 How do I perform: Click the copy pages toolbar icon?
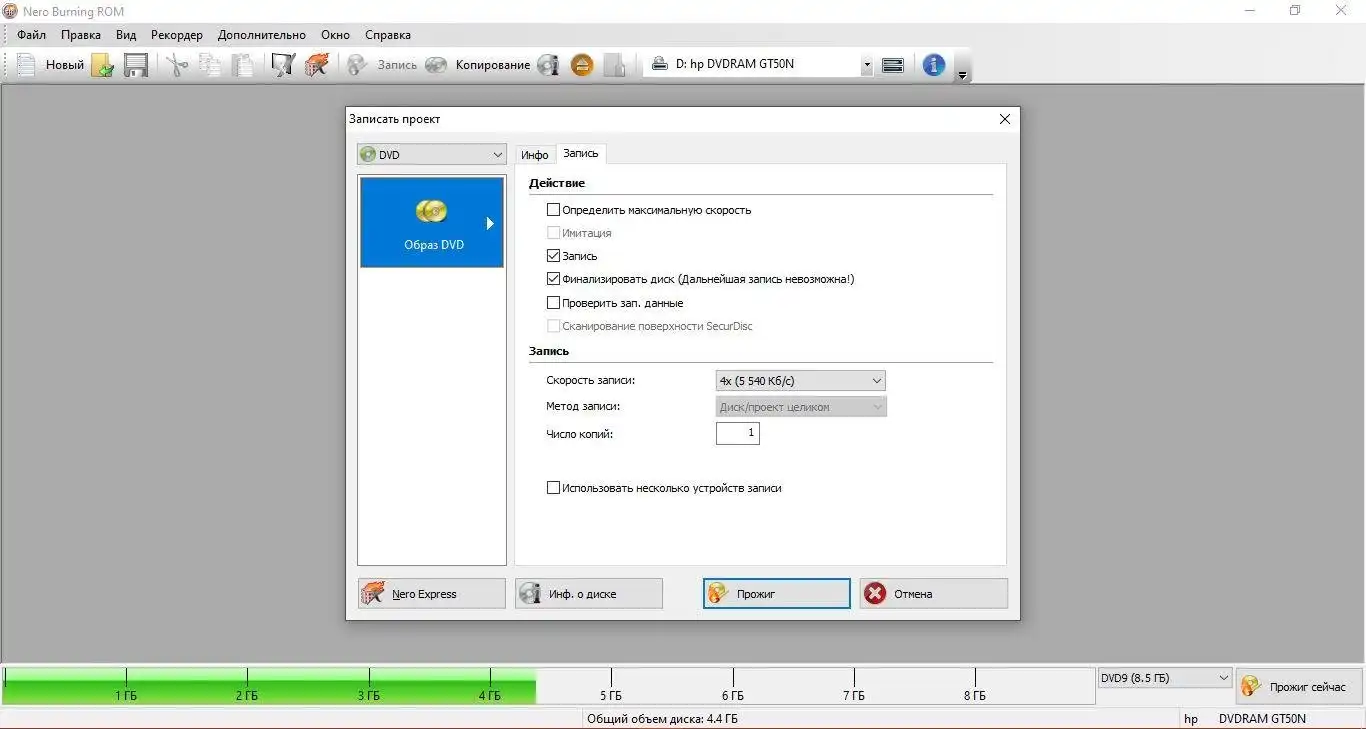pyautogui.click(x=210, y=65)
